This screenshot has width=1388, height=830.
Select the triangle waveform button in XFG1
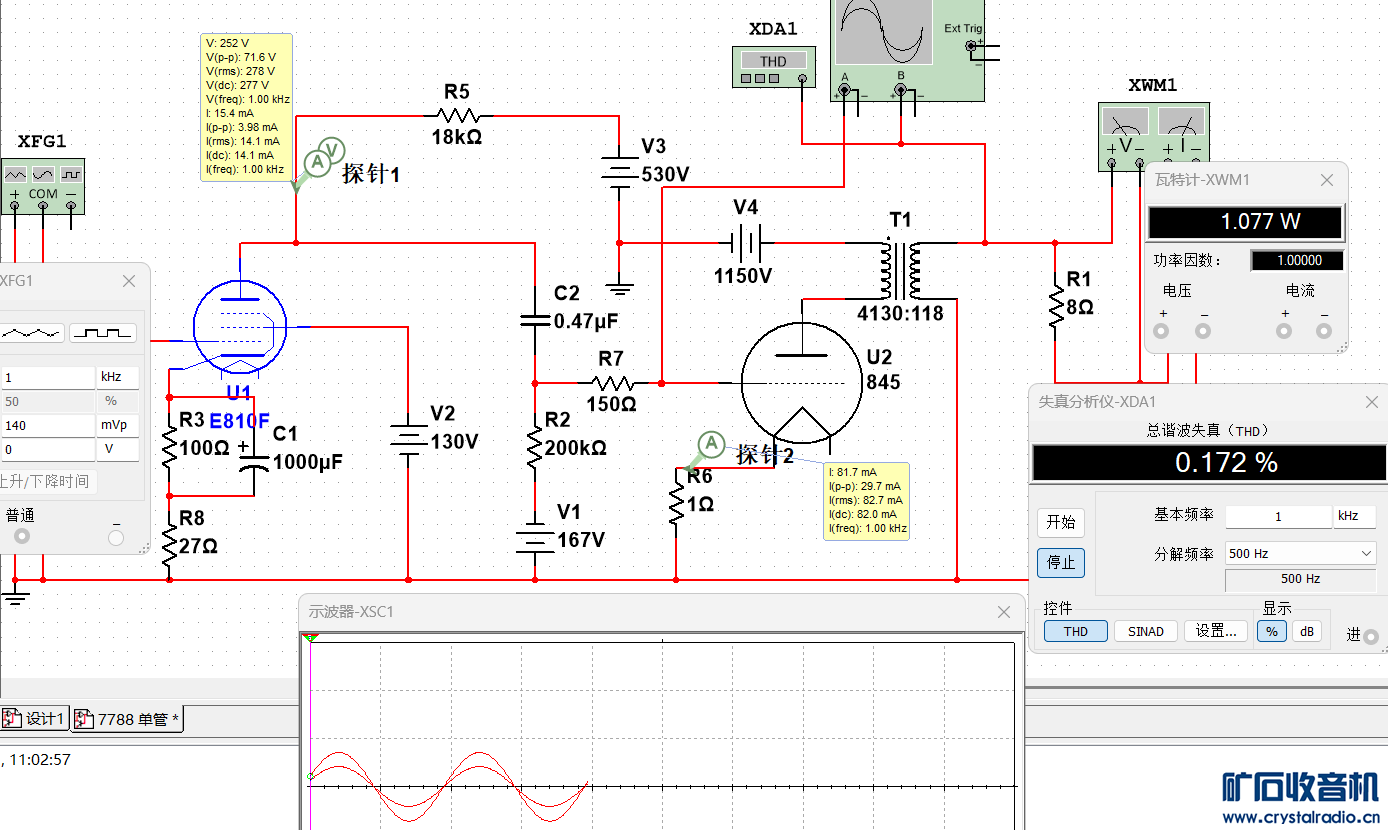32,332
